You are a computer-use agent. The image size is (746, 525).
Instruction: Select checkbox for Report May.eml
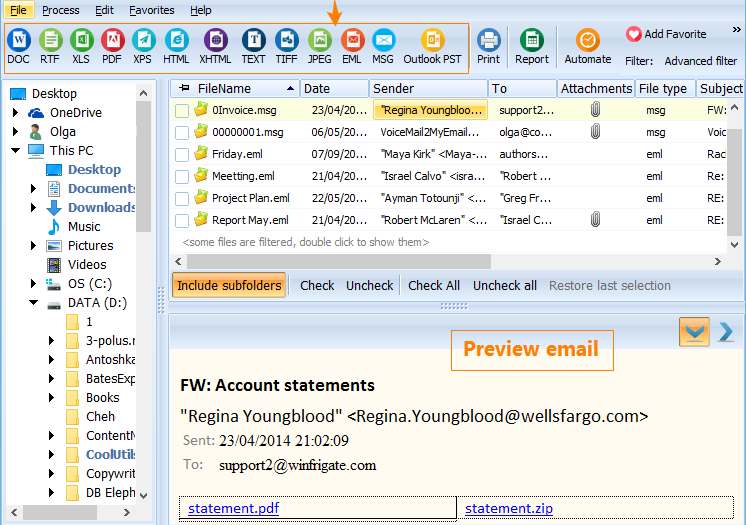tap(182, 220)
